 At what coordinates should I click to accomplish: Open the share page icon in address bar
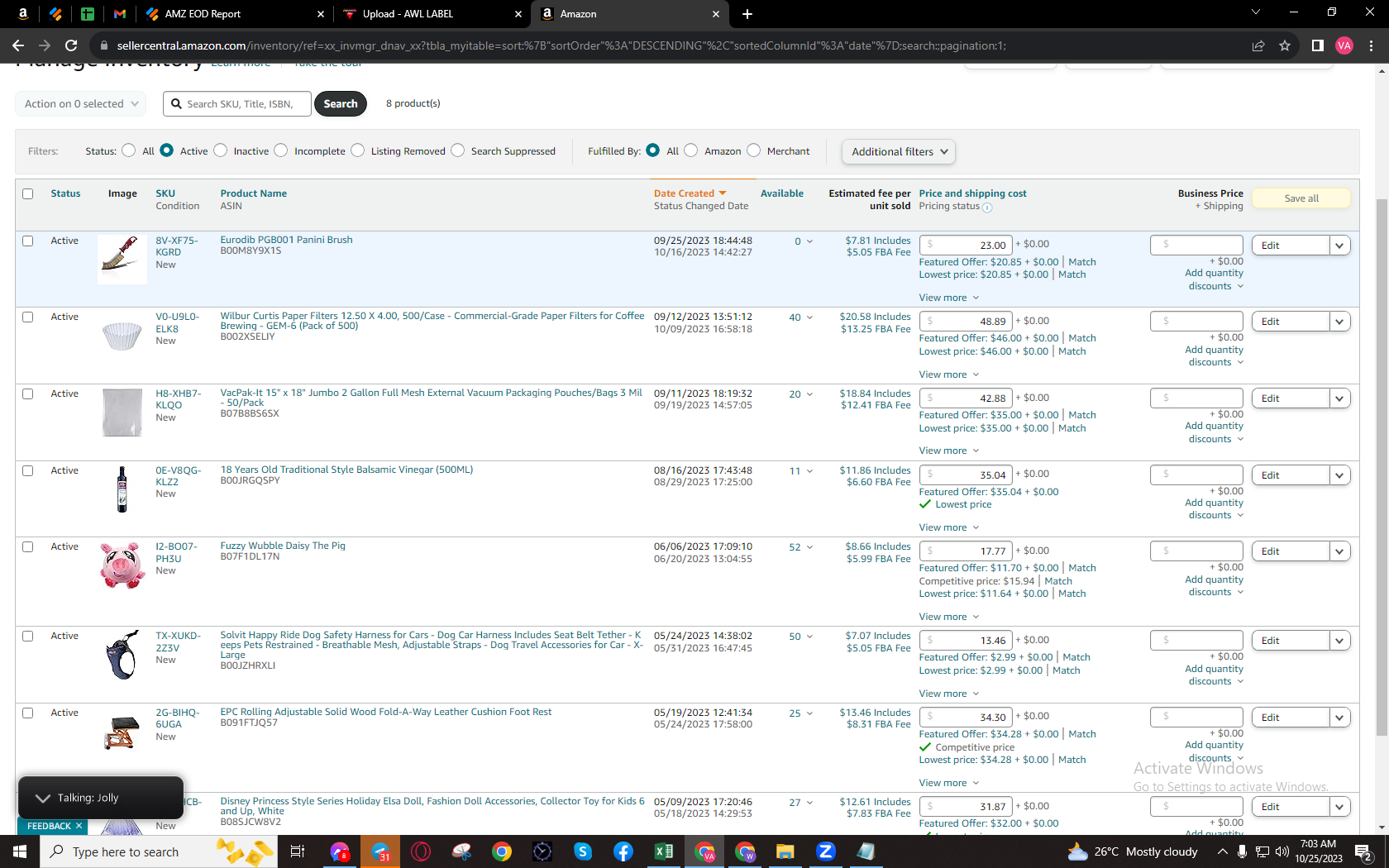tap(1258, 45)
